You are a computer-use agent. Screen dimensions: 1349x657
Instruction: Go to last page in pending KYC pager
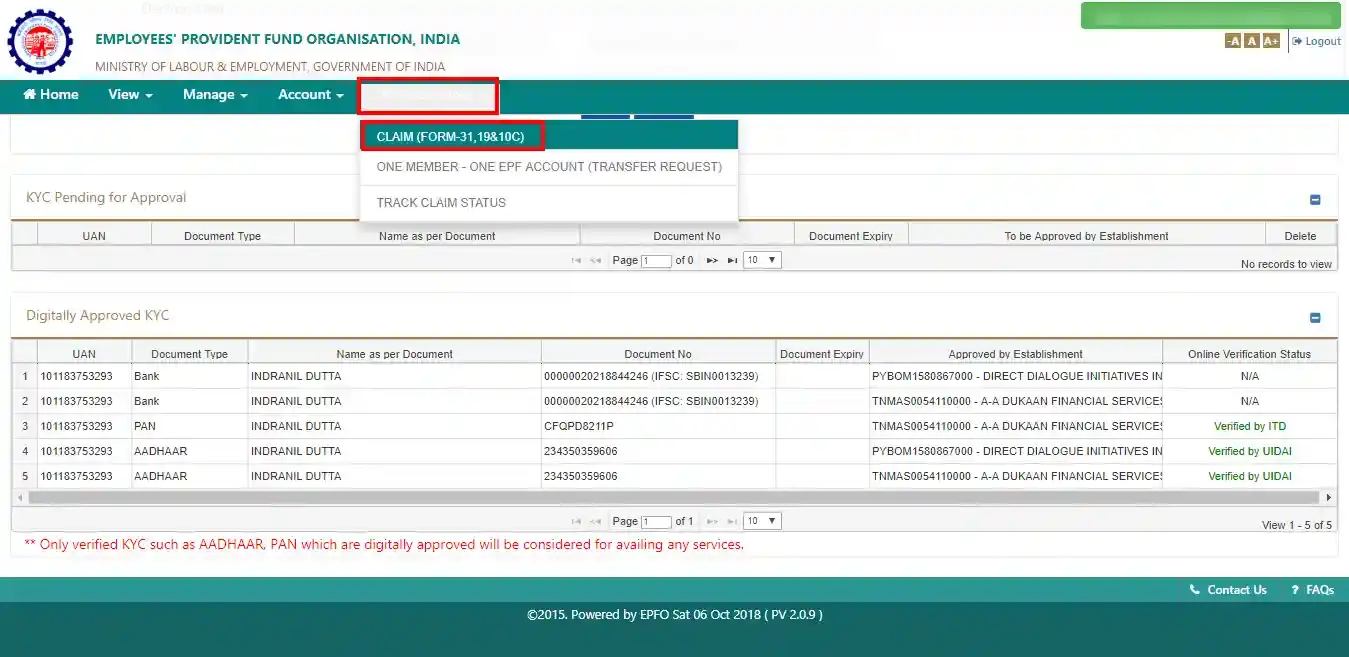coord(732,260)
